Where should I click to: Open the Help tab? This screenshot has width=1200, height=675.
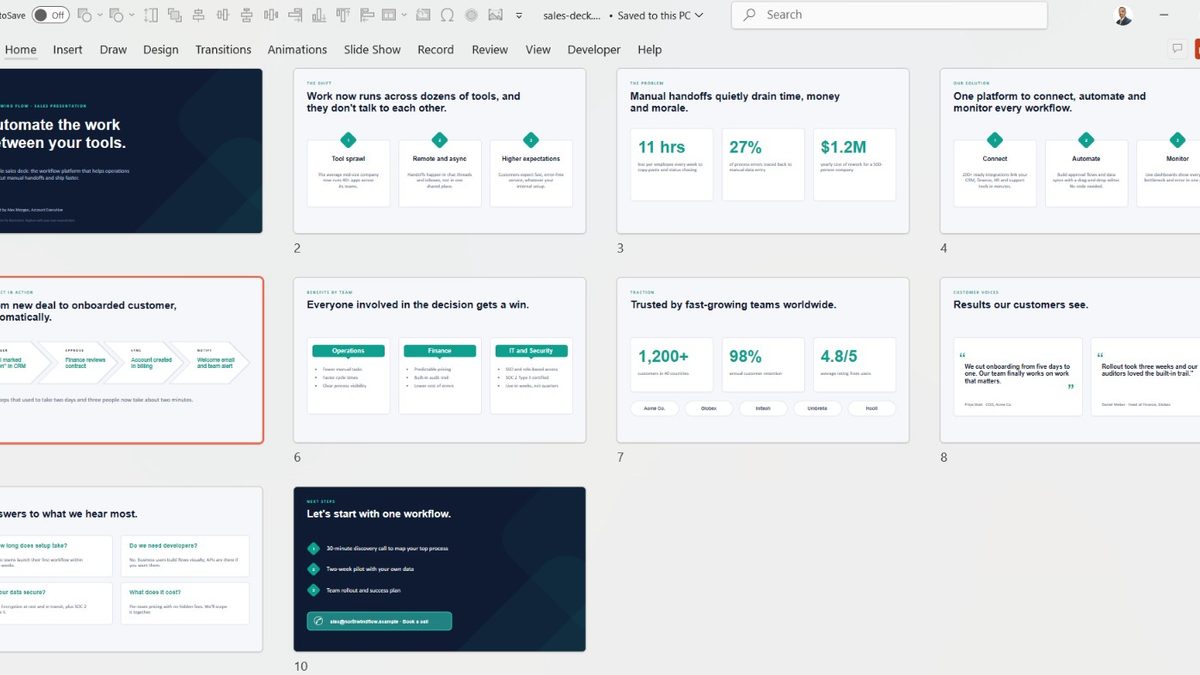click(x=649, y=50)
